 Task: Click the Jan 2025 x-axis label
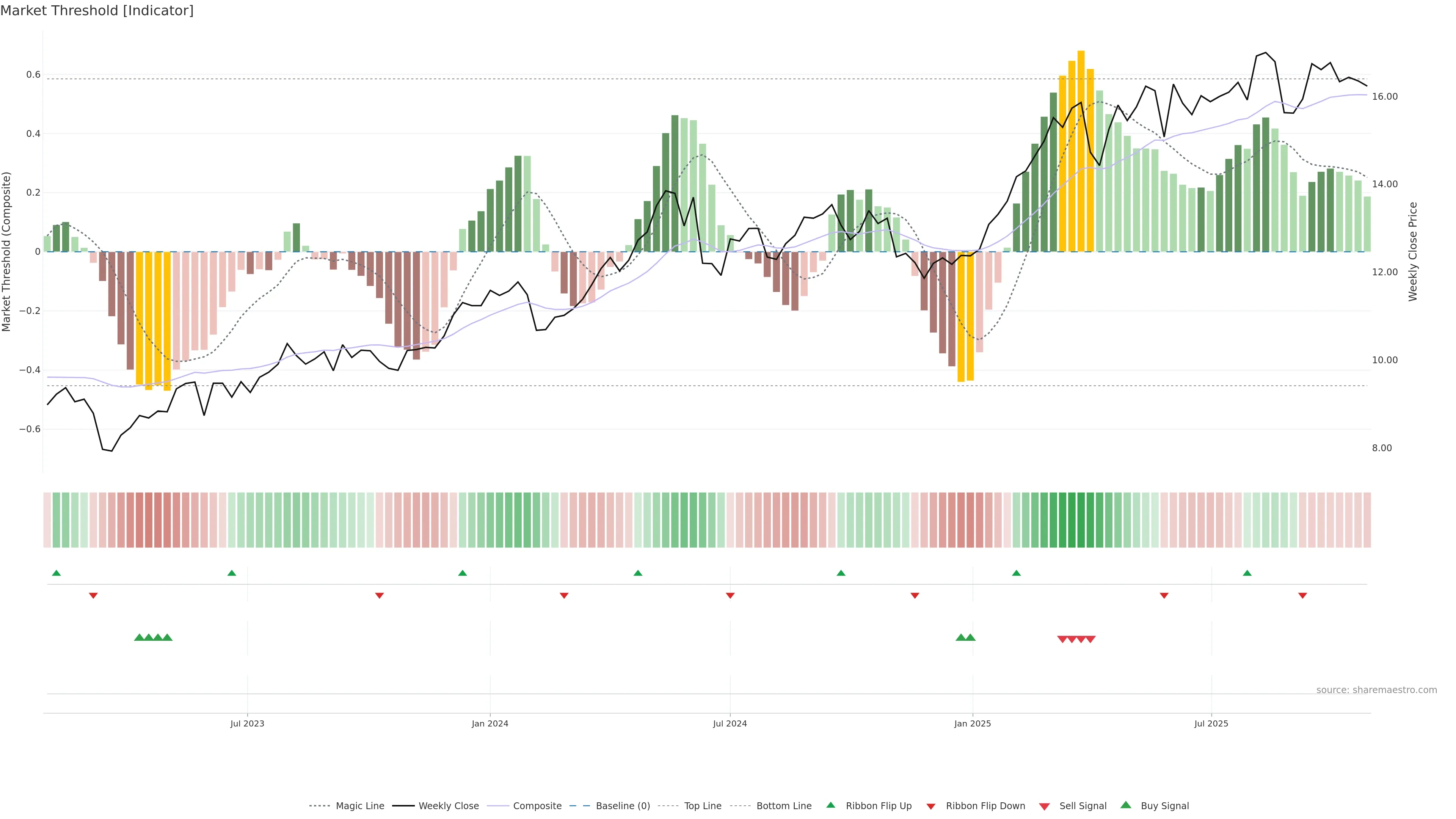click(972, 723)
